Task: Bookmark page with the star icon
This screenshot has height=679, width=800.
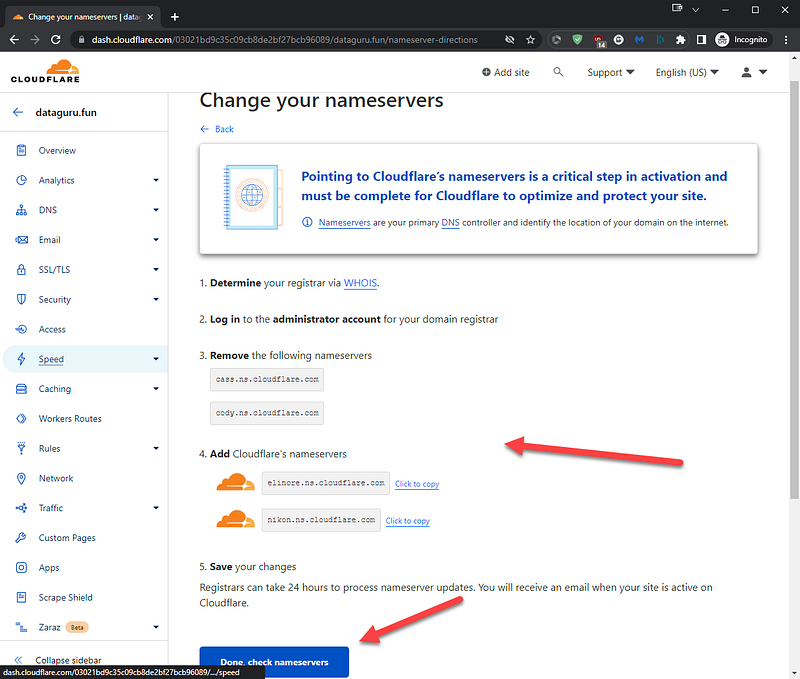Action: [531, 40]
